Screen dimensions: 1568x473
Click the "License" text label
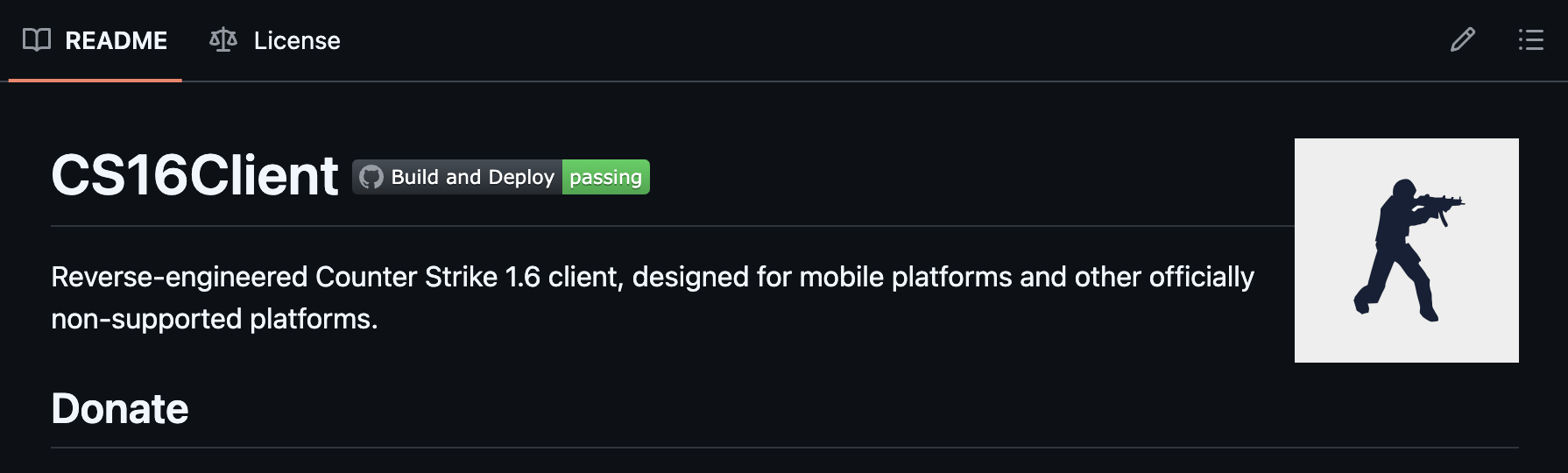pyautogui.click(x=297, y=40)
